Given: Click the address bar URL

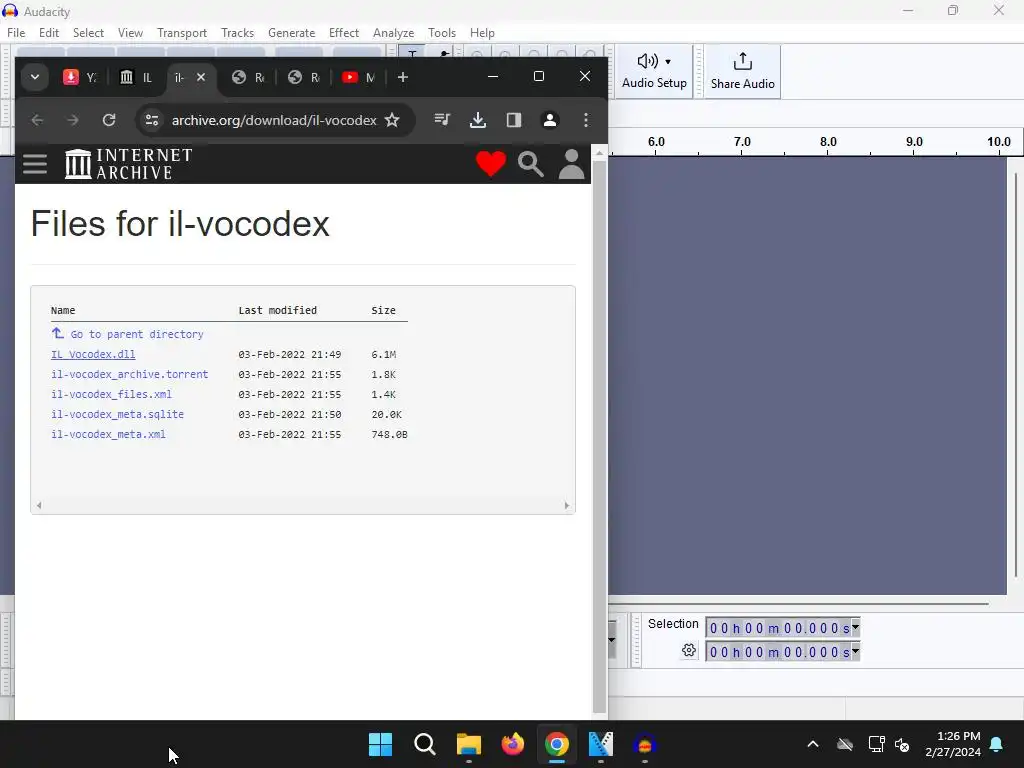Looking at the screenshot, I should (274, 120).
